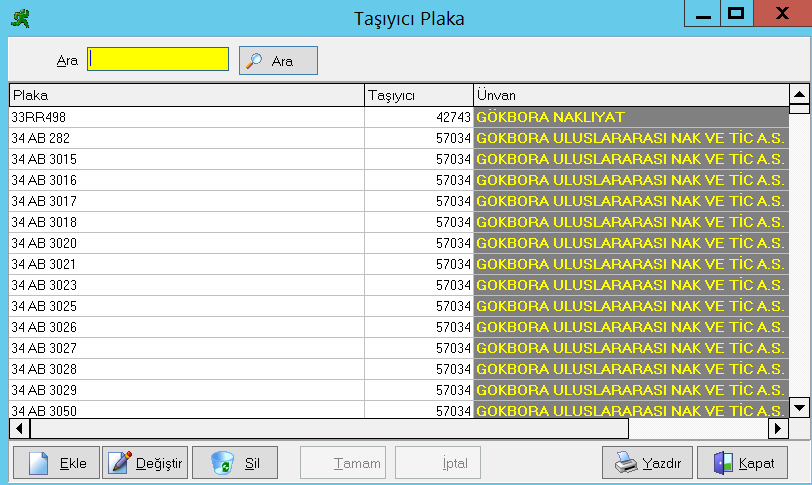Click the Kapat close door button

pyautogui.click(x=743, y=463)
